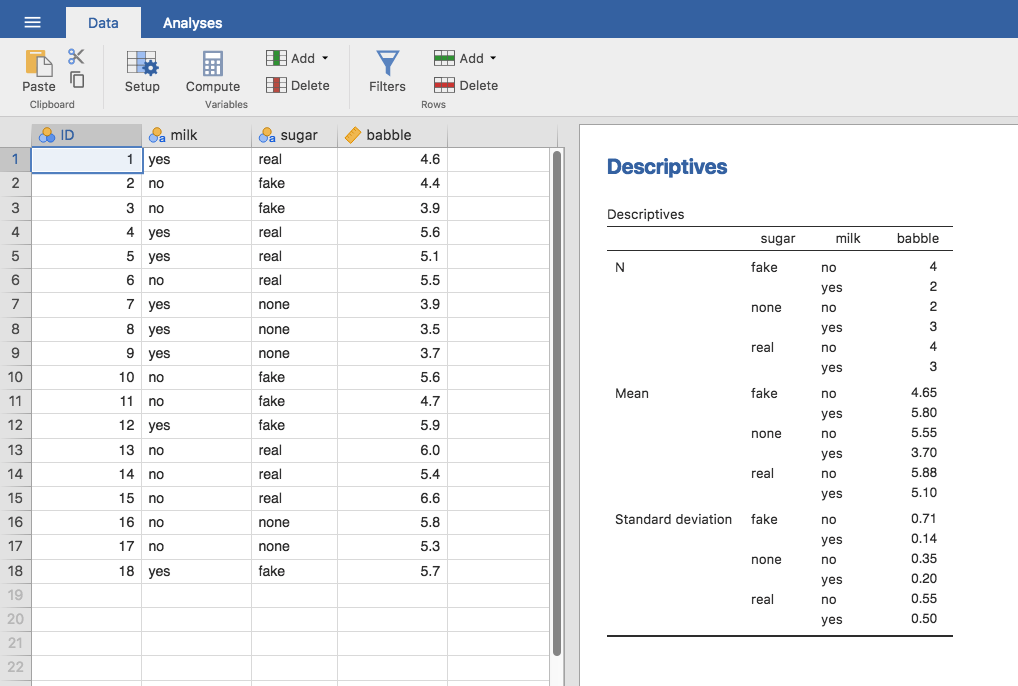
Task: Select the Cut scissors icon
Action: (x=77, y=57)
